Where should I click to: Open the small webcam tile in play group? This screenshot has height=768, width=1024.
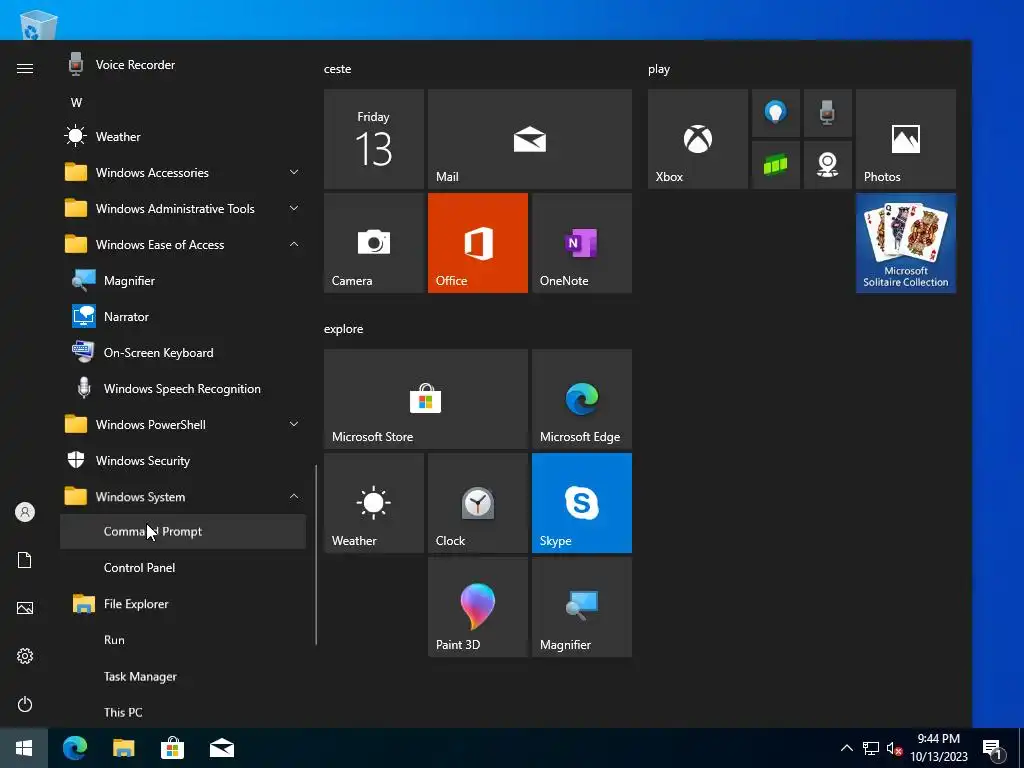[827, 165]
